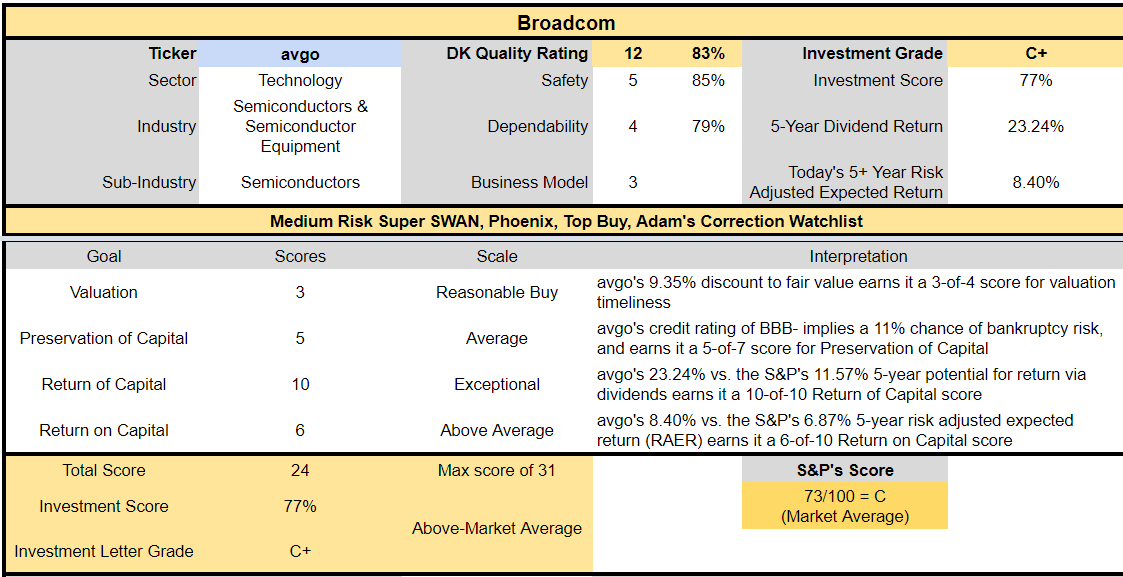
Task: Click the Dependability 79% cell
Action: (x=708, y=127)
